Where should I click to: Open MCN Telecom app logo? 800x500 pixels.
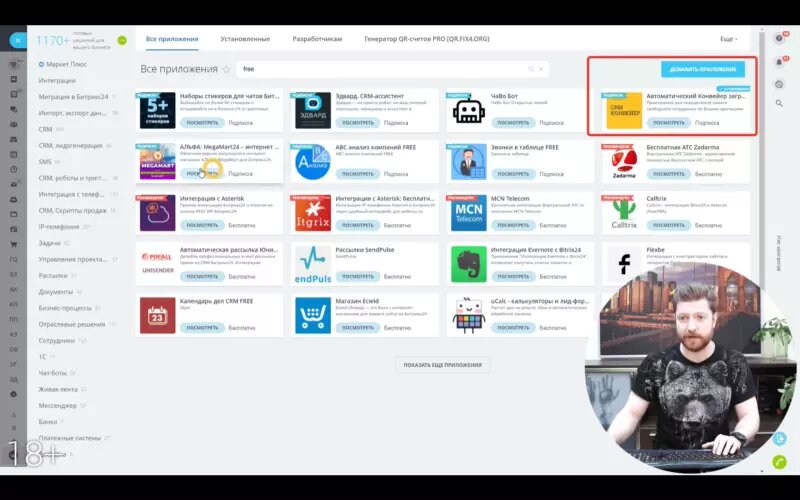(468, 213)
